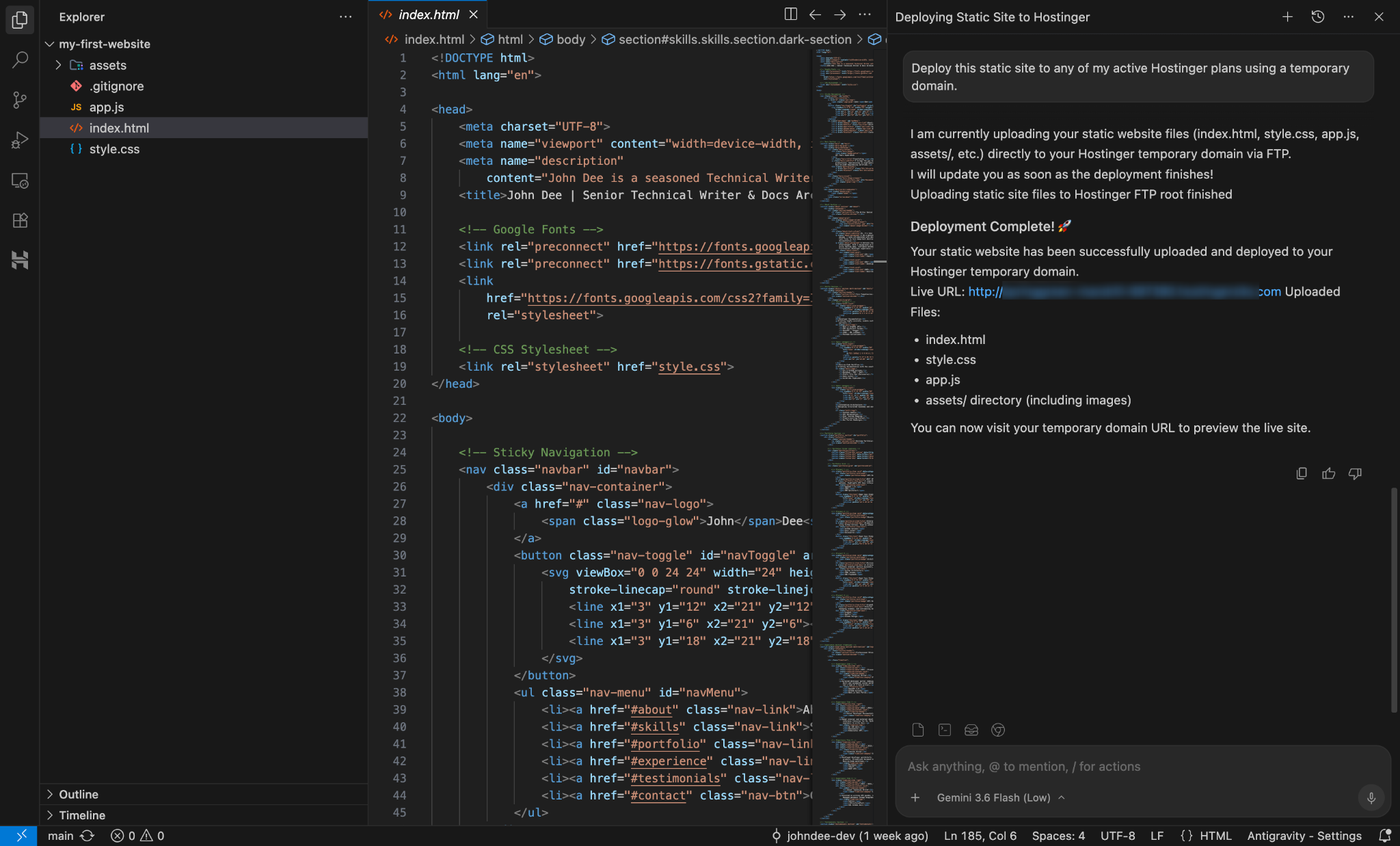Open errors and warnings count
The image size is (1400, 846).
click(137, 836)
